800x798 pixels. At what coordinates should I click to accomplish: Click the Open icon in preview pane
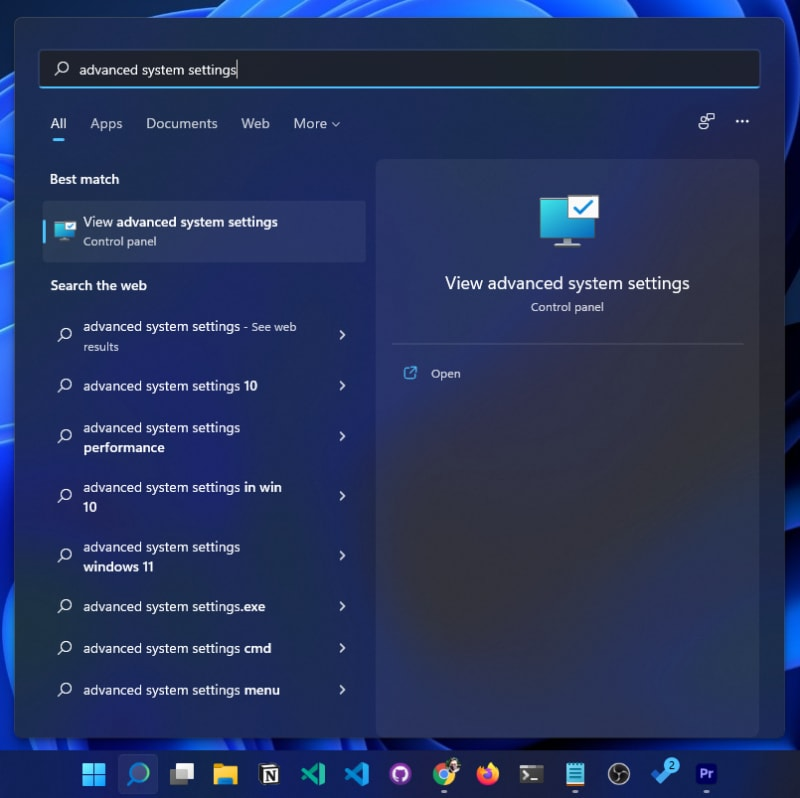[410, 373]
